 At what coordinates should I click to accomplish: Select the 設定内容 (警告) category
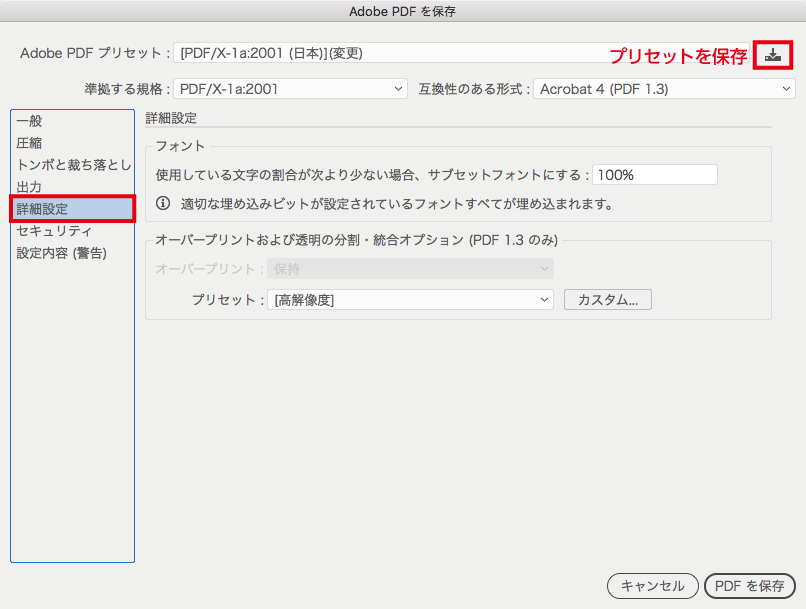[72, 253]
